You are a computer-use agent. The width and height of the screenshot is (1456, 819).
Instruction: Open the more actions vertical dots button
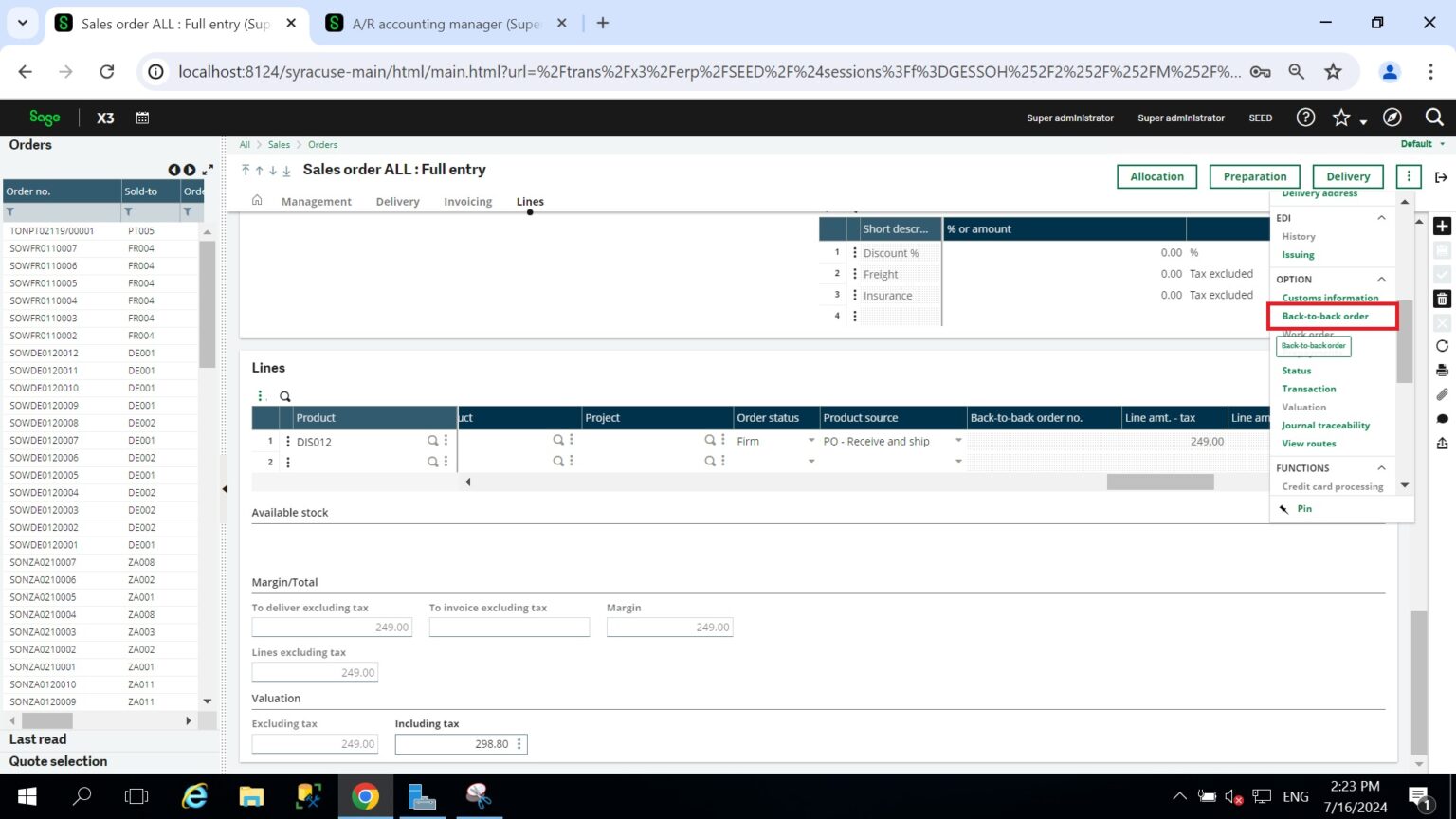click(1409, 176)
